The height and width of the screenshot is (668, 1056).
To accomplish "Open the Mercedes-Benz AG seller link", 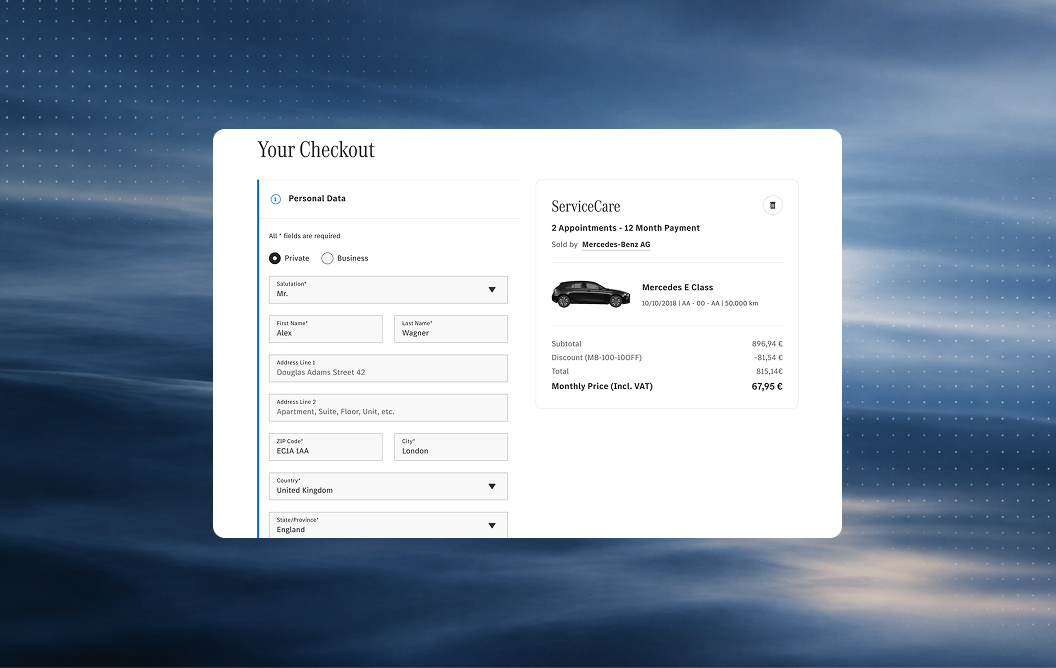I will tap(616, 244).
